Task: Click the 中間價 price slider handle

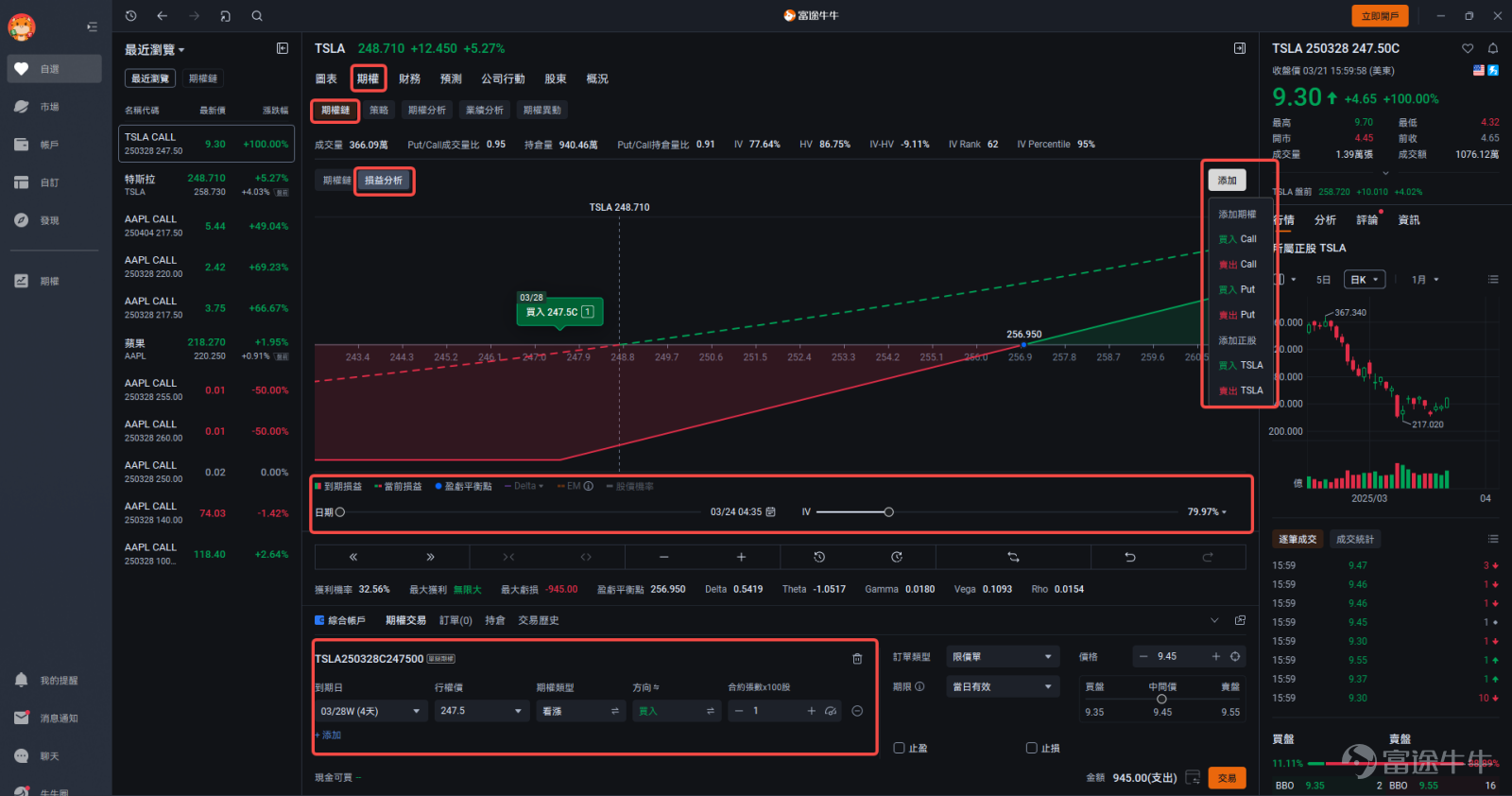Action: pyautogui.click(x=1161, y=700)
